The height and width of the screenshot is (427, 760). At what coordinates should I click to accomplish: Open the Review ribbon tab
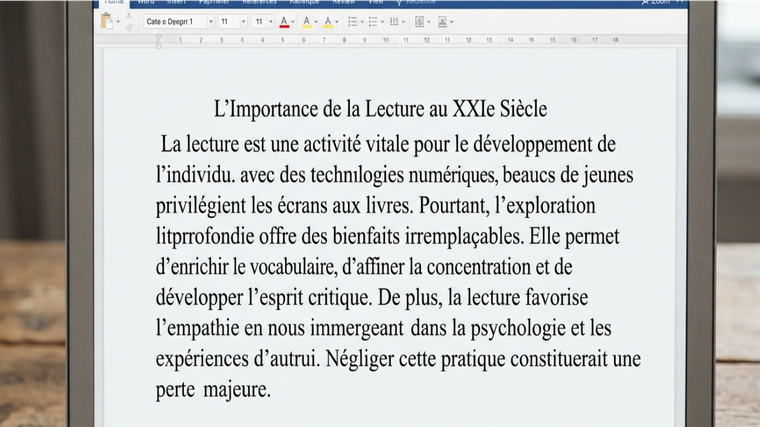pos(344,2)
